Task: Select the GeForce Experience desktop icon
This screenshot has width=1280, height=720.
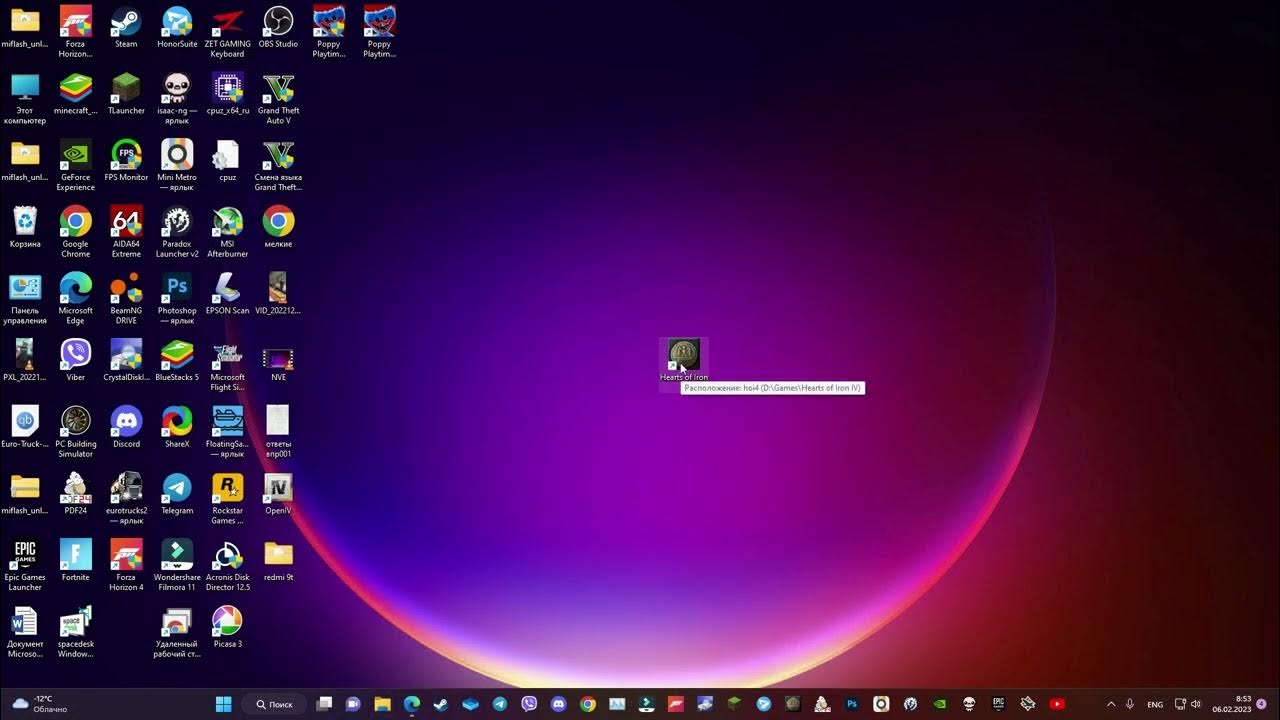Action: (75, 165)
